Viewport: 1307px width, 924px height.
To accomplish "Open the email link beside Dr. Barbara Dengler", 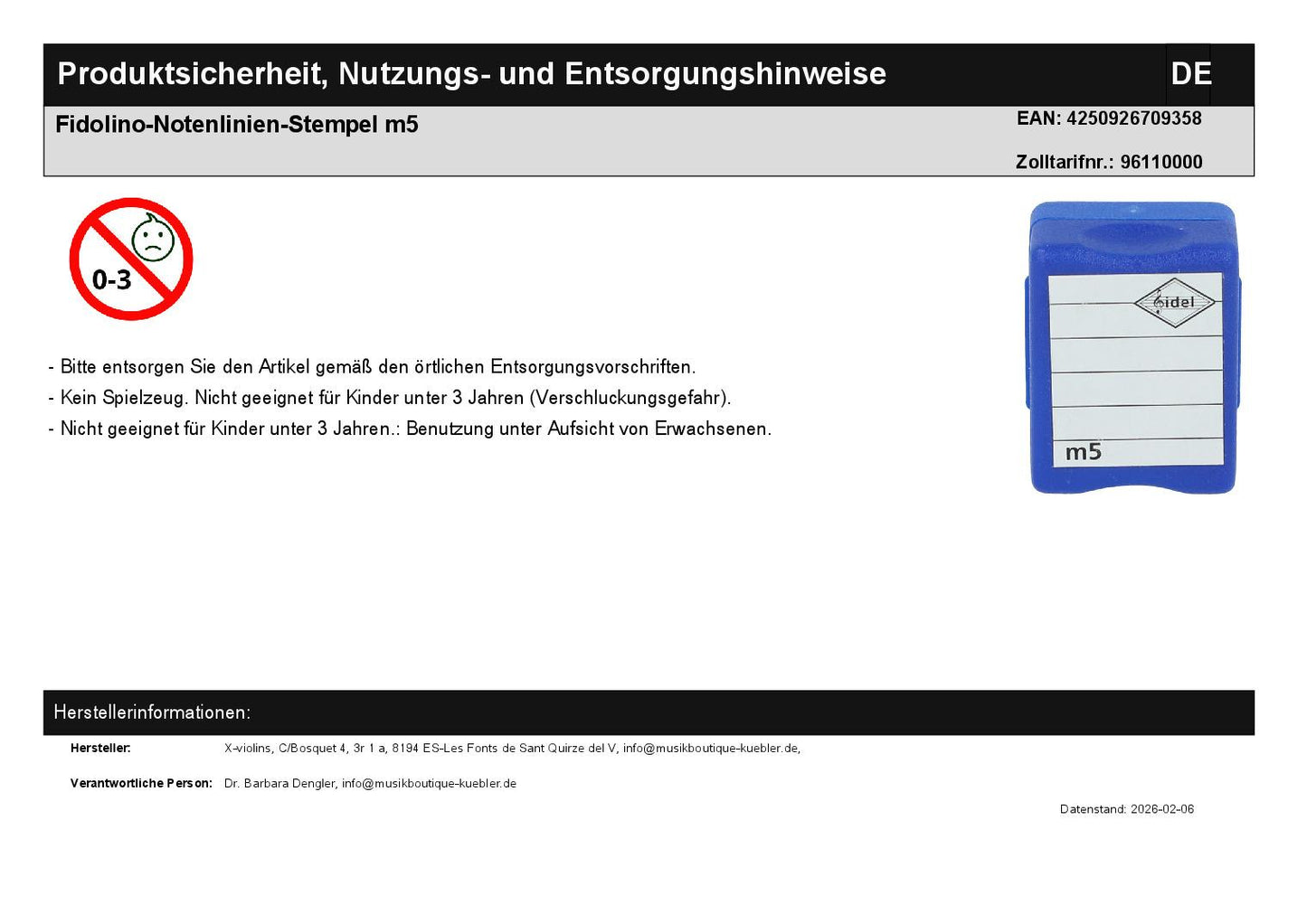I will [429, 784].
